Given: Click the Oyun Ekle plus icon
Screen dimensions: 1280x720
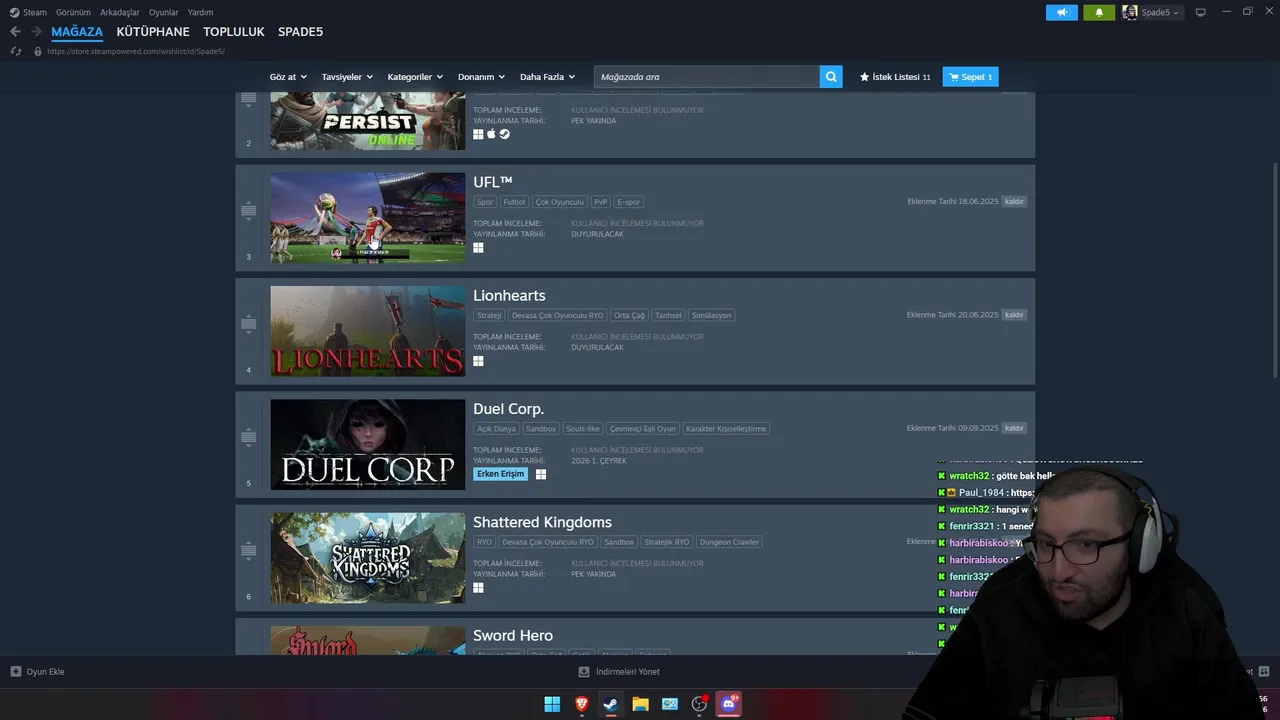Looking at the screenshot, I should point(16,671).
